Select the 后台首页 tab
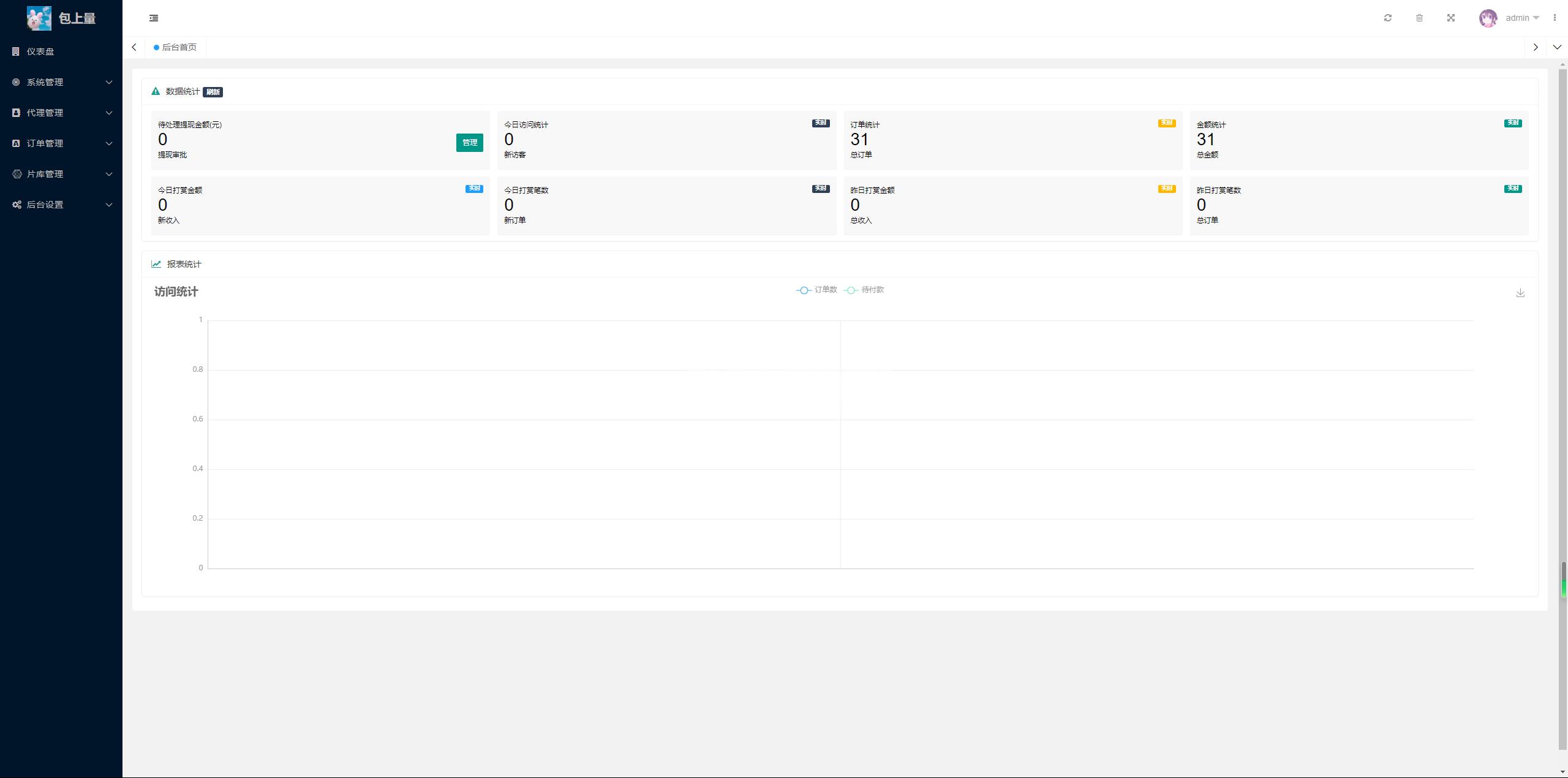1568x778 pixels. 175,47
